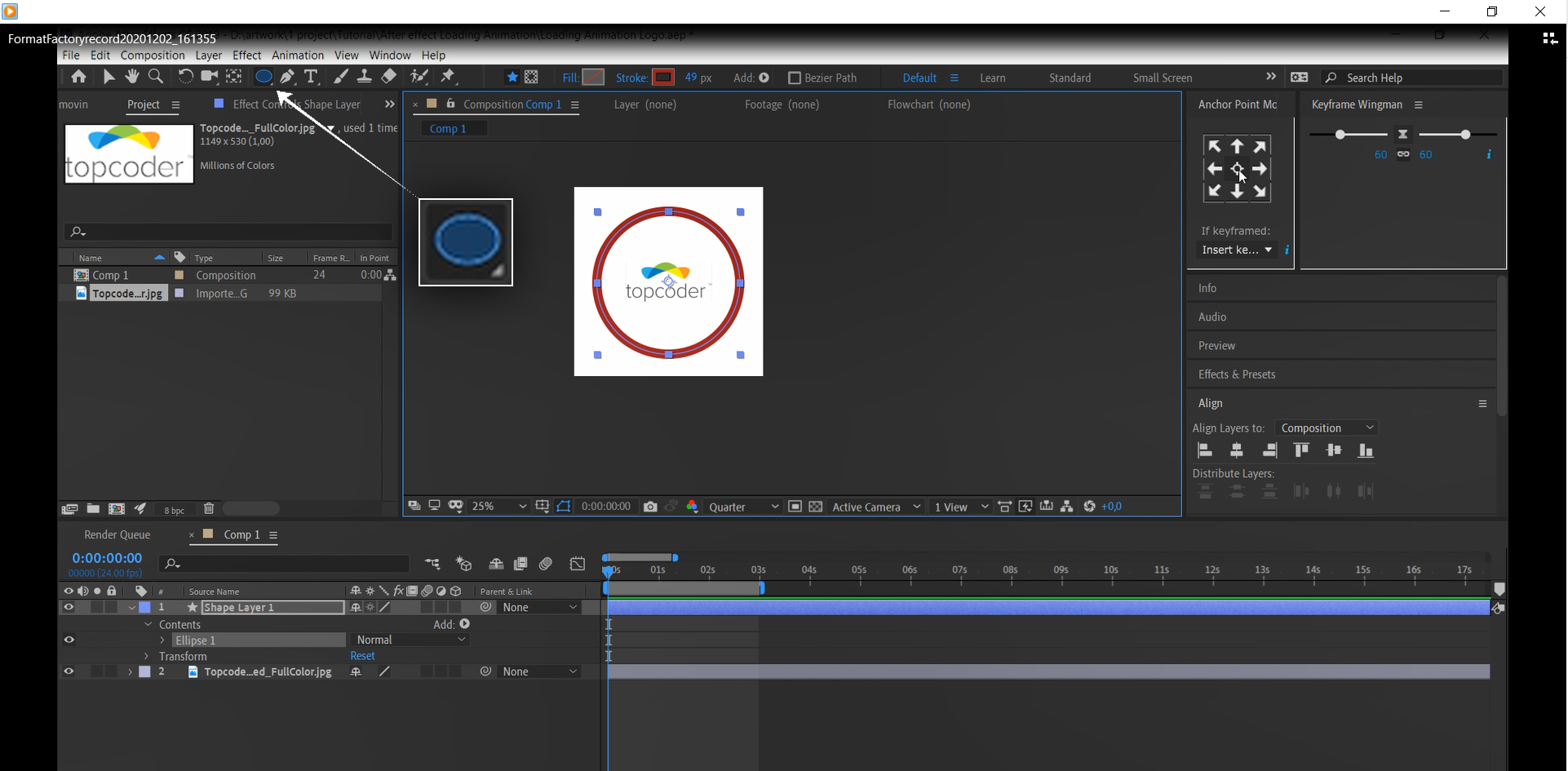Click the red Stroke color swatch
The width and height of the screenshot is (1568, 771).
point(663,78)
